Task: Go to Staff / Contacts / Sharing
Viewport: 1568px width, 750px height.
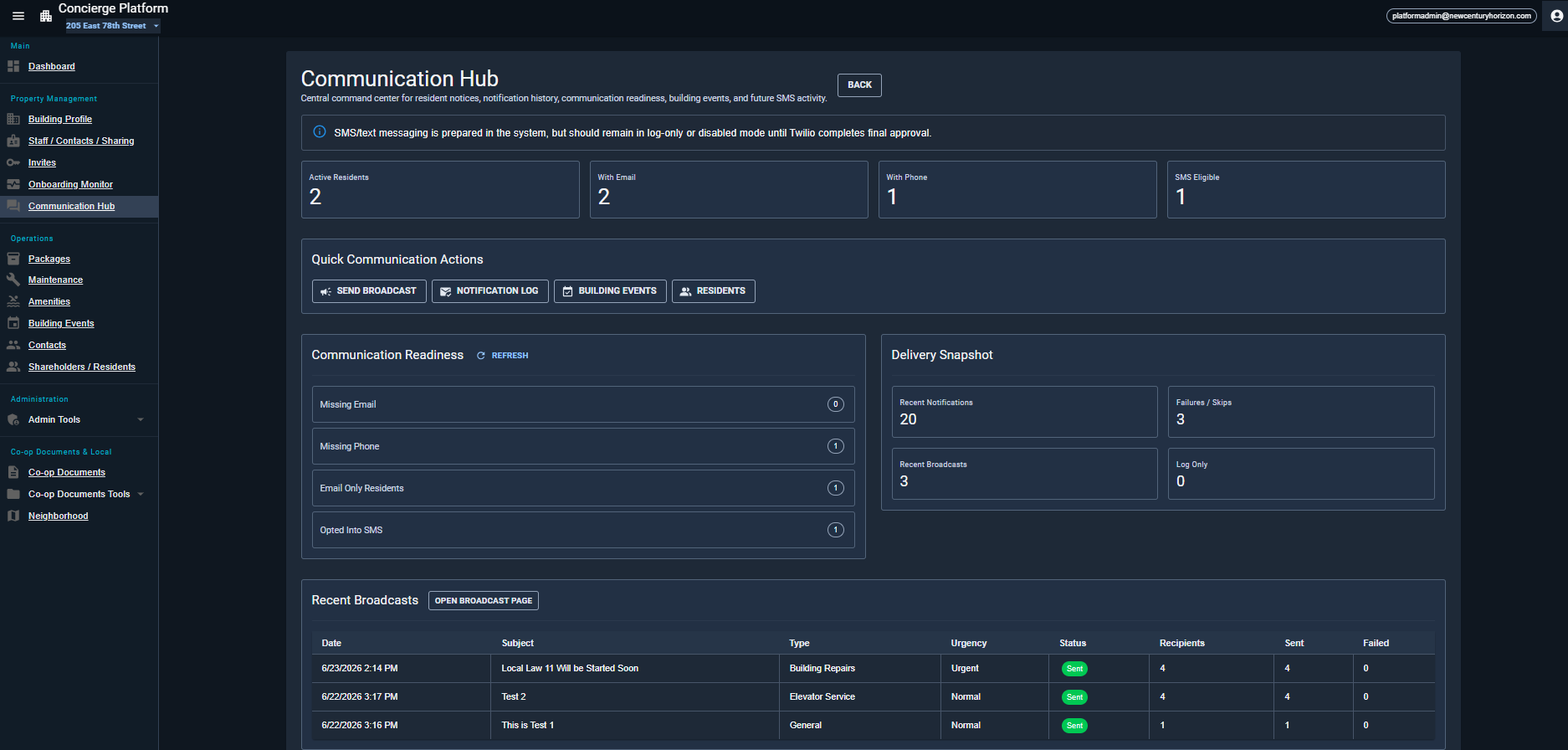Action: click(81, 141)
